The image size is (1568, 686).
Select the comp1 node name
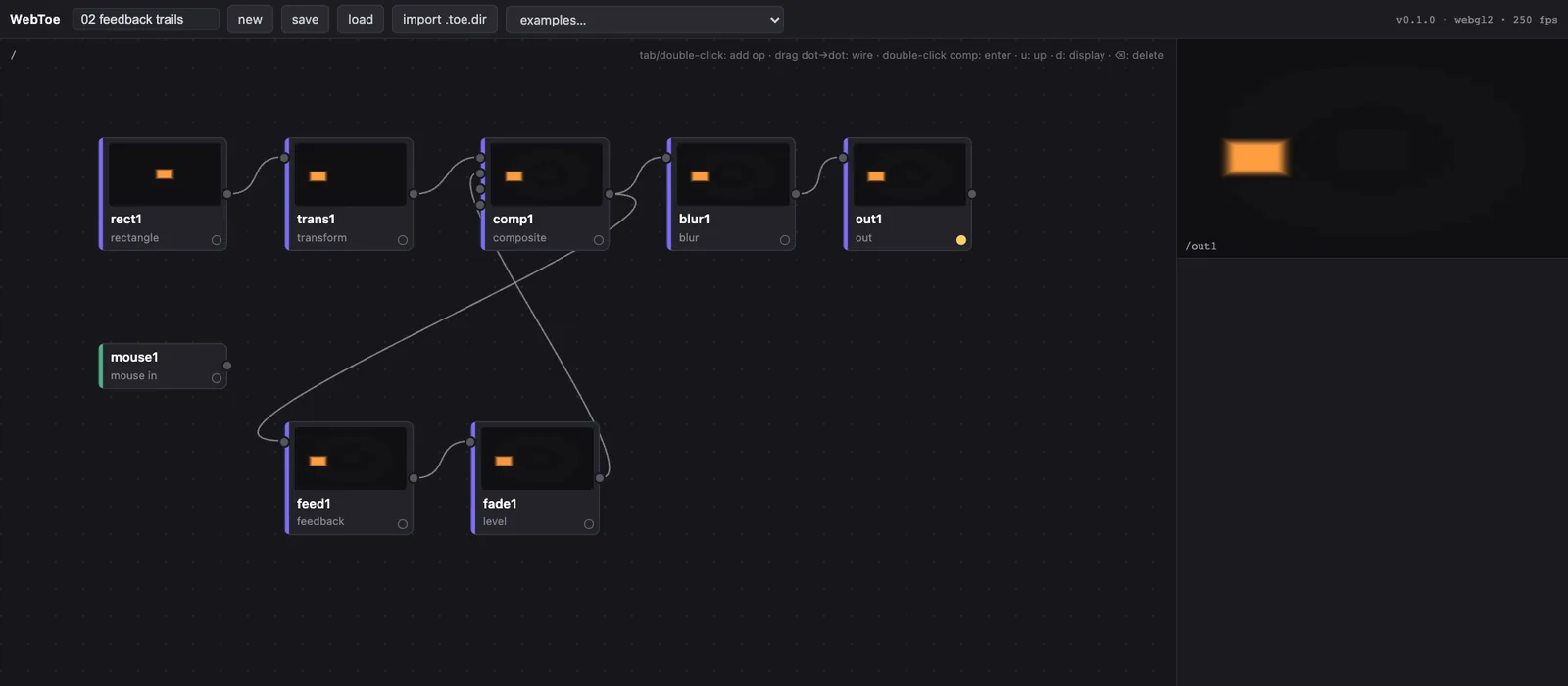(513, 219)
